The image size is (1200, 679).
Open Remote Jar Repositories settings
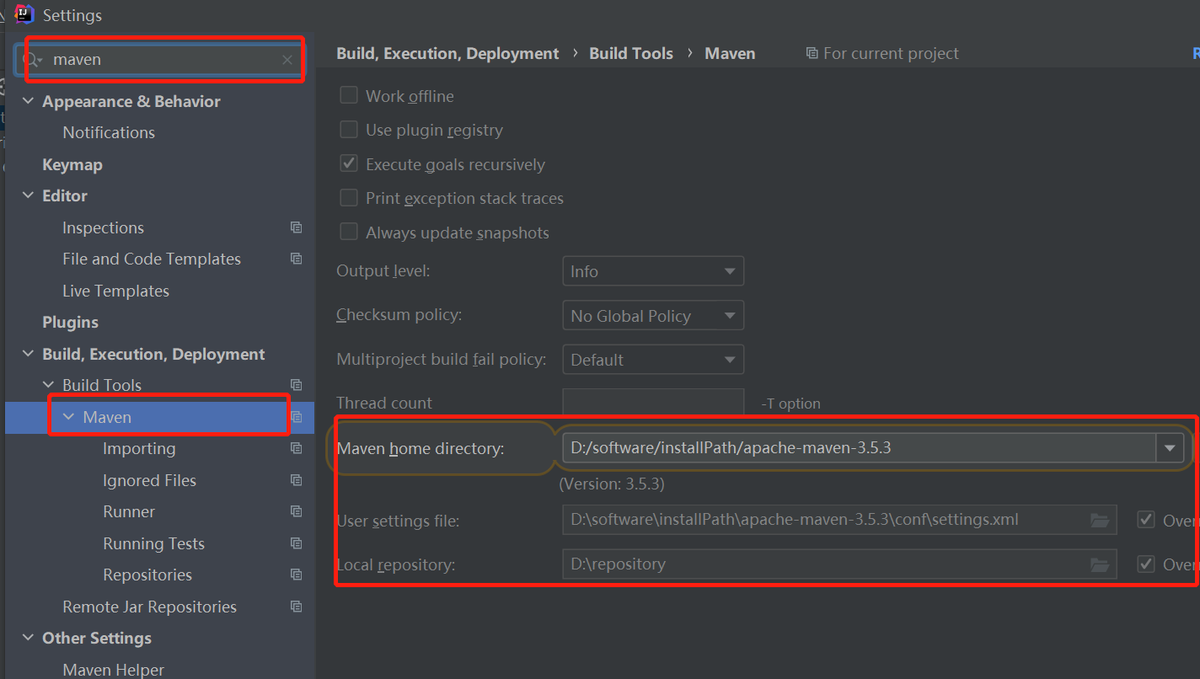[x=150, y=607]
